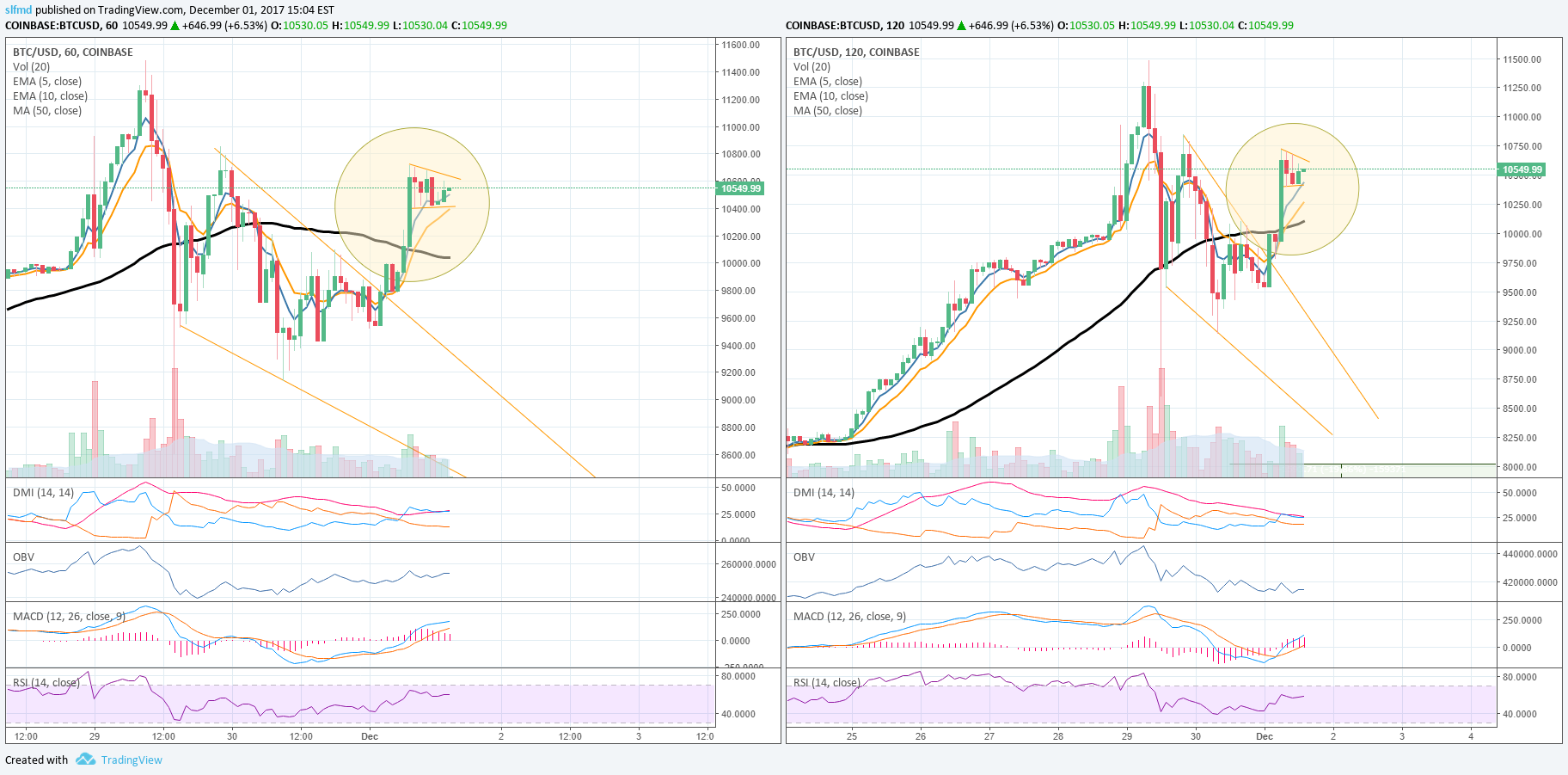This screenshot has height=775, width=1568.
Task: Click the COINBASE:BTCUSD, 60 symbol header
Action: [x=60, y=26]
